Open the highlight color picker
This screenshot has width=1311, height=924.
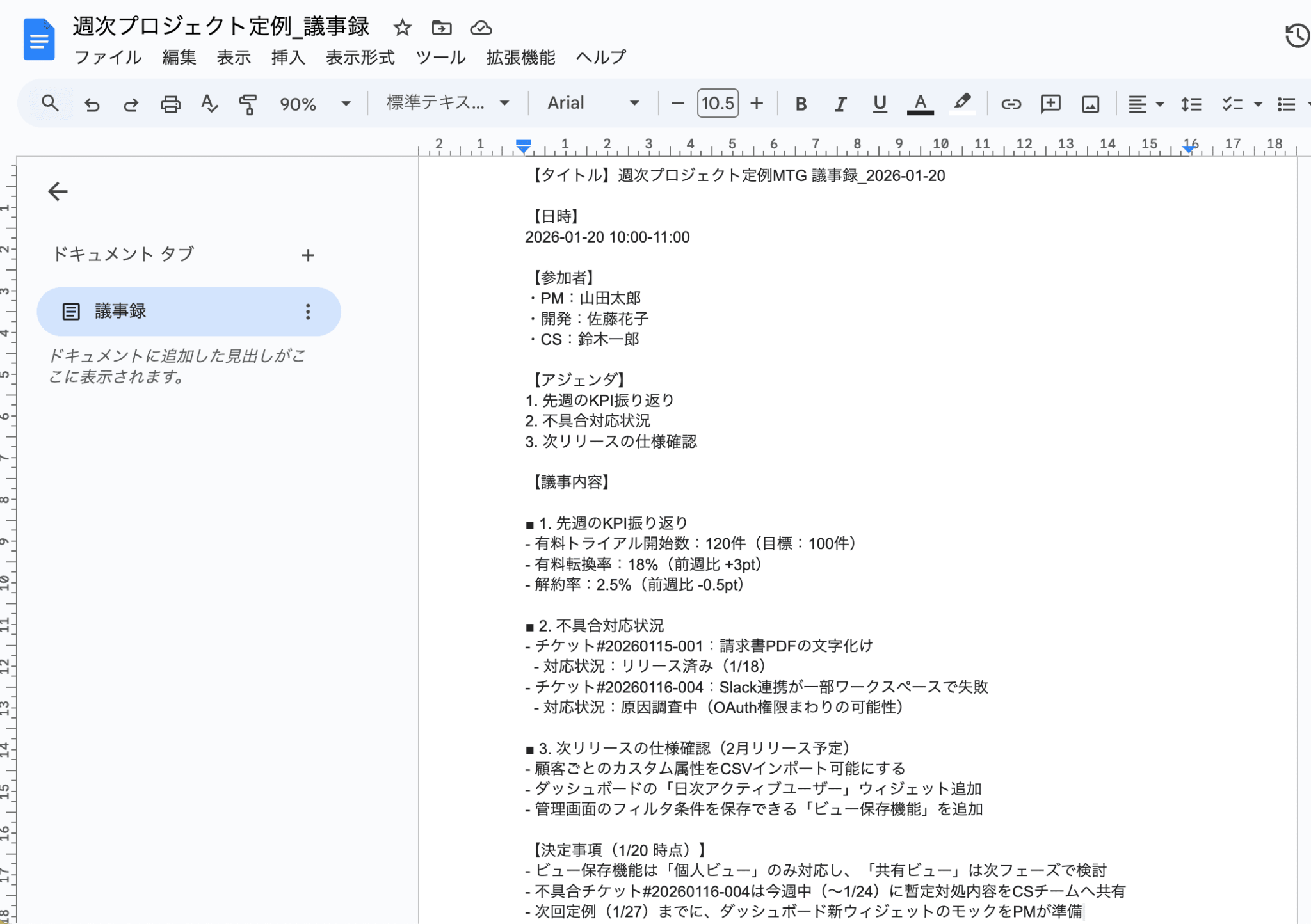coord(961,104)
